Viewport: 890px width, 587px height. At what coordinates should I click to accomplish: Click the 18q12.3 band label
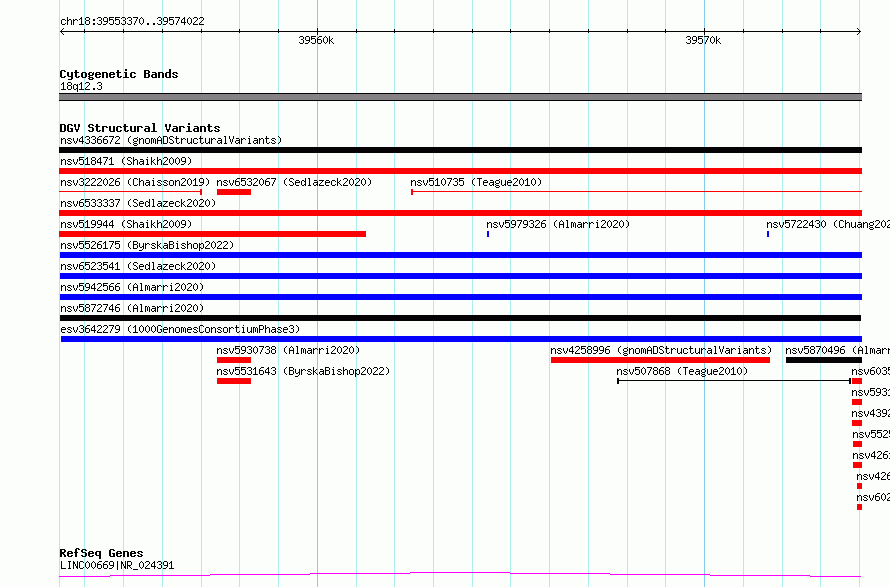tap(81, 86)
